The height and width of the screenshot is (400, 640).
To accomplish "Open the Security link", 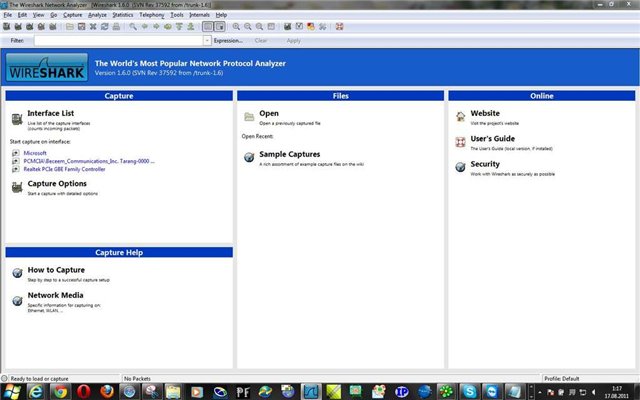I will tap(485, 164).
